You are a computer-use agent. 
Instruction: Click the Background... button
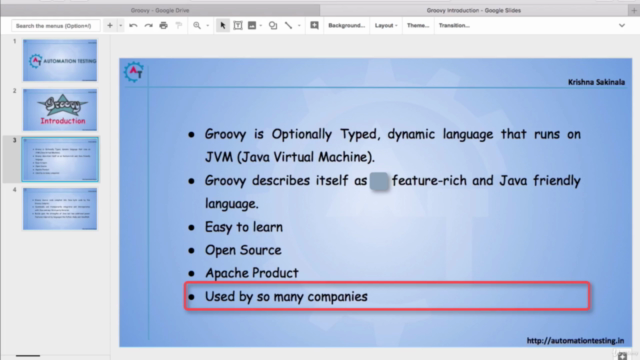point(346,25)
